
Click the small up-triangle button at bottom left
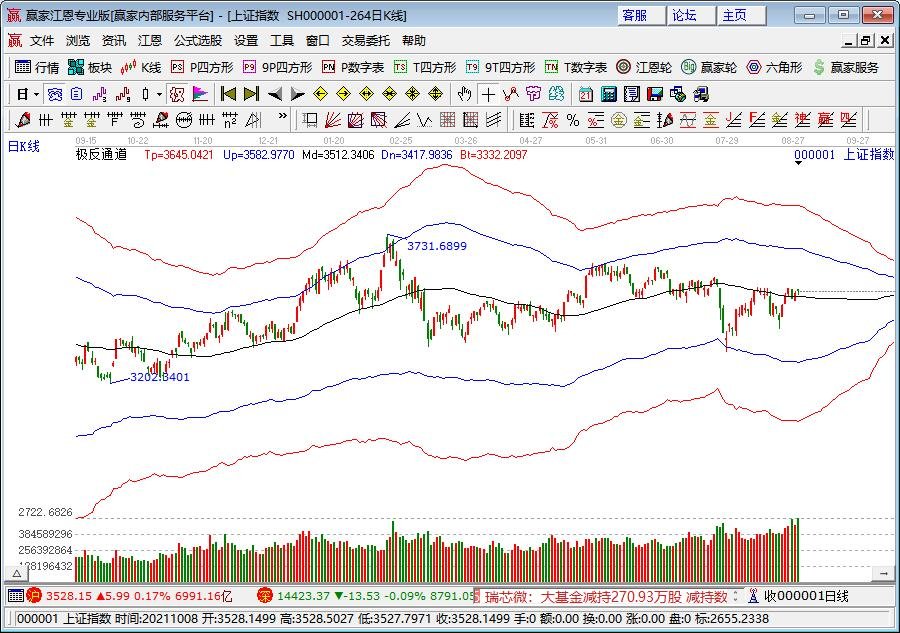17,573
